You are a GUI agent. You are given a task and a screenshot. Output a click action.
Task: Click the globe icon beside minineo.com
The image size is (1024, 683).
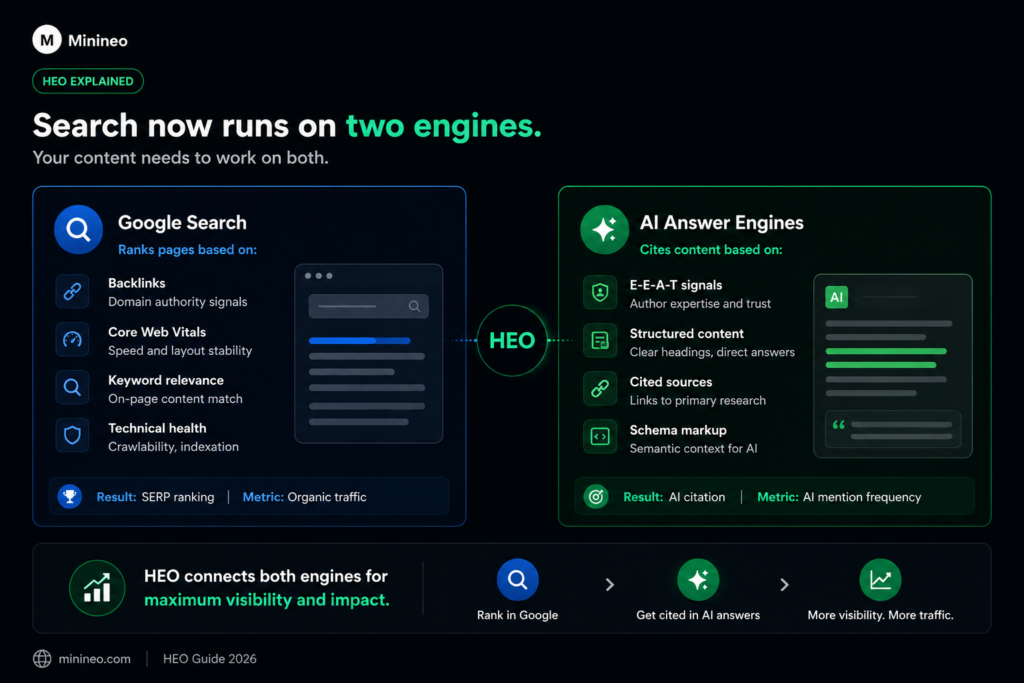click(x=42, y=659)
